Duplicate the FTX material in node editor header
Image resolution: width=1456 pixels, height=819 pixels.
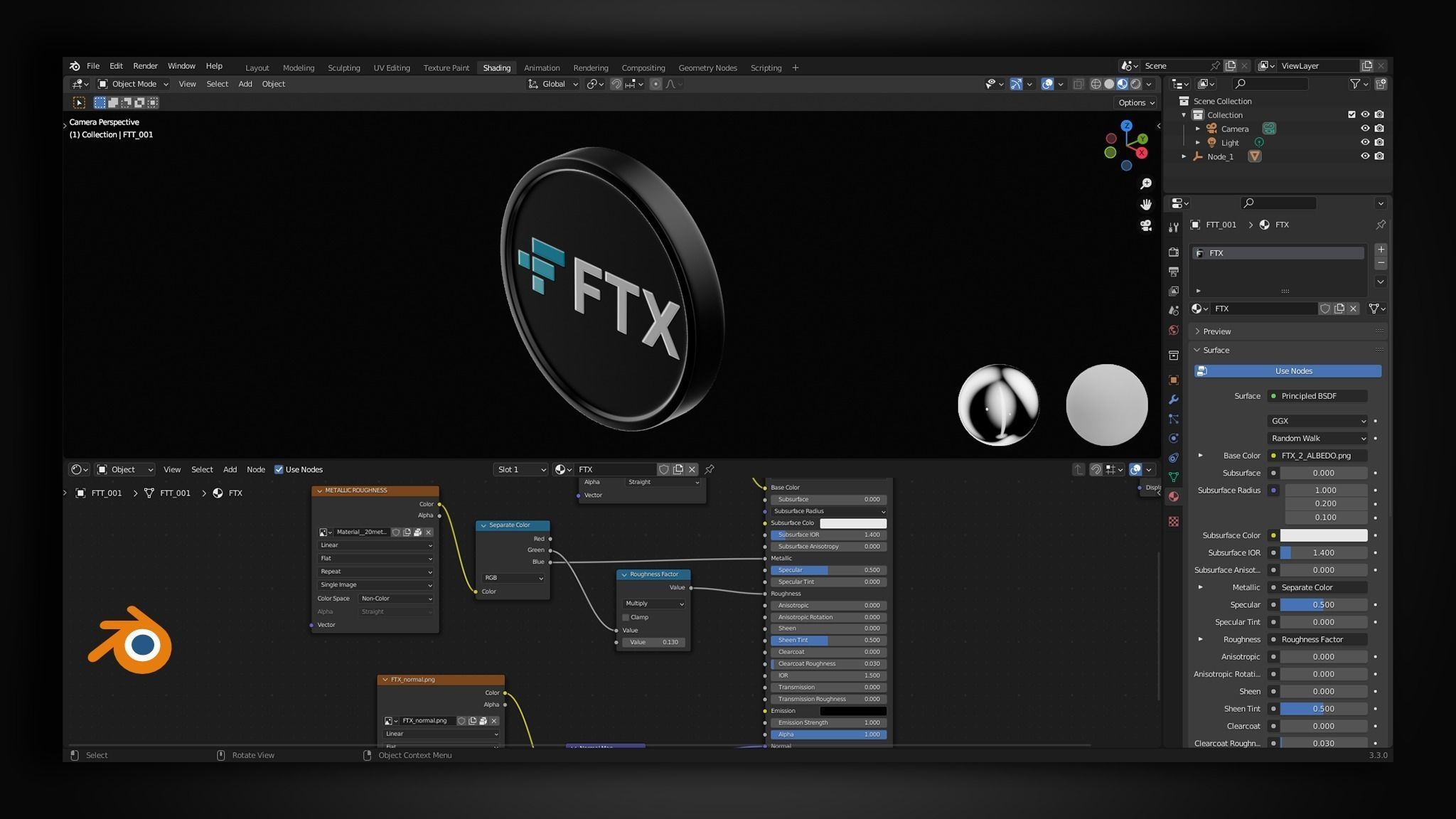coord(678,469)
